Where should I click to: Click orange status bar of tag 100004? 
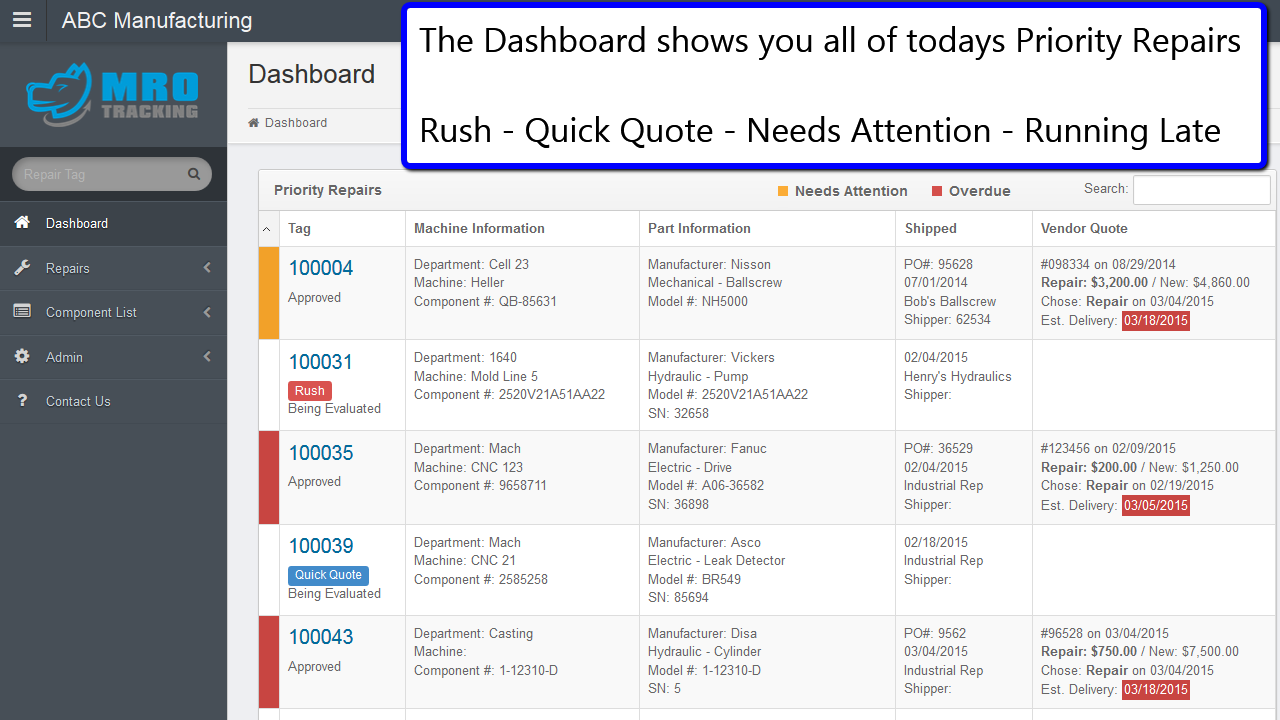[268, 293]
